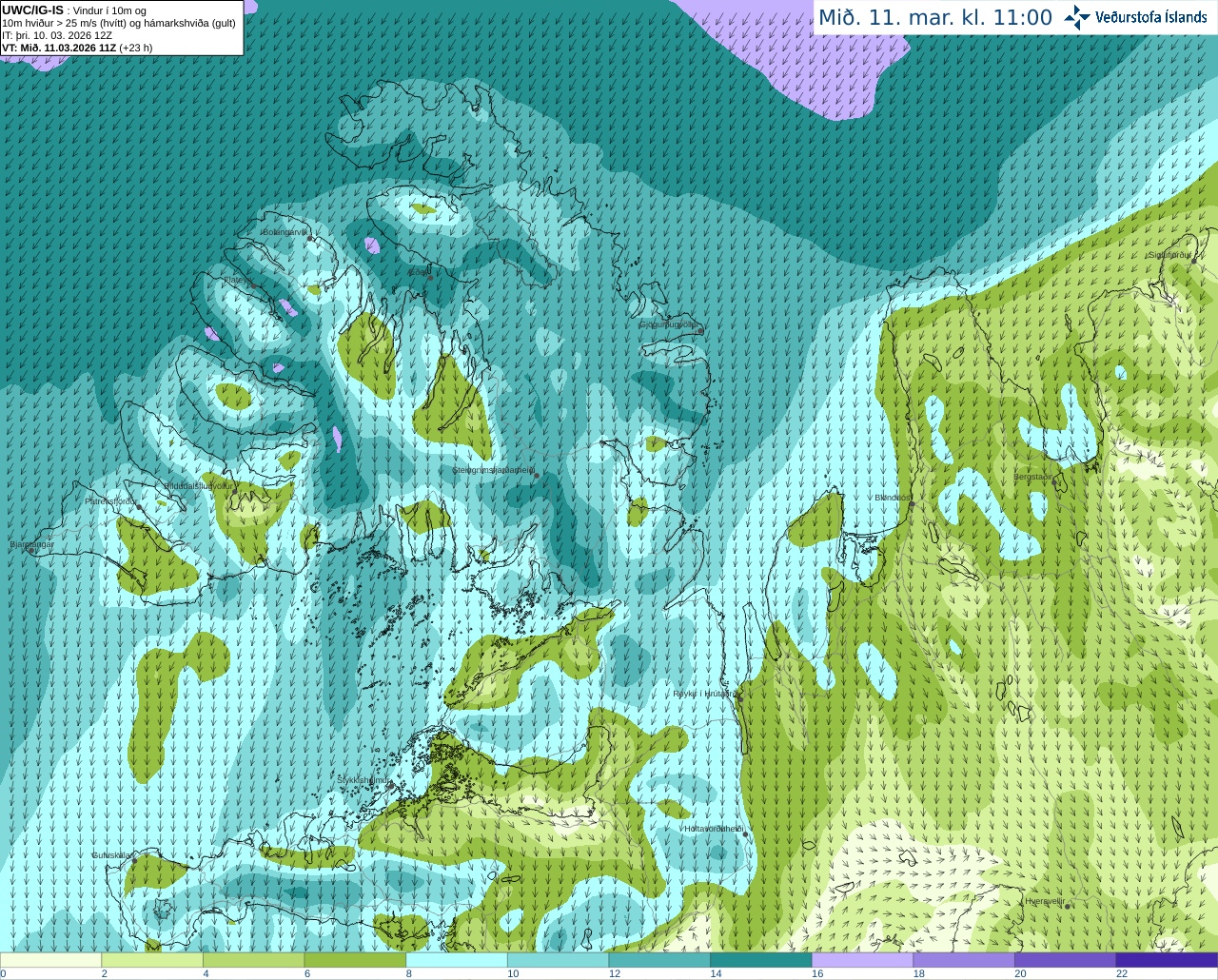Click the date heading Mið. 11. mar. kl. 11:00
The height and width of the screenshot is (980, 1218).
(935, 18)
